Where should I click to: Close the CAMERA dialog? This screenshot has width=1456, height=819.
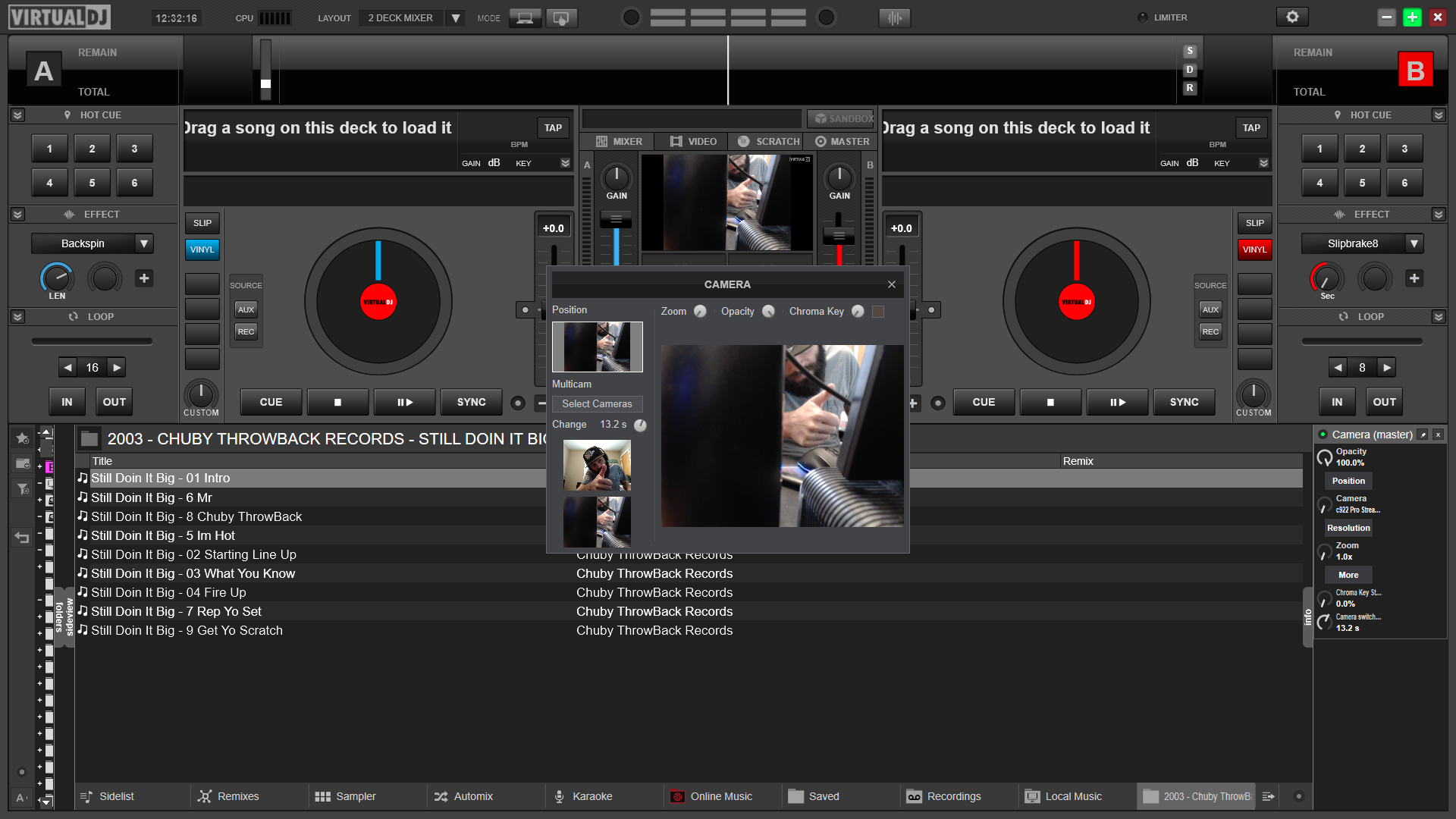tap(892, 284)
